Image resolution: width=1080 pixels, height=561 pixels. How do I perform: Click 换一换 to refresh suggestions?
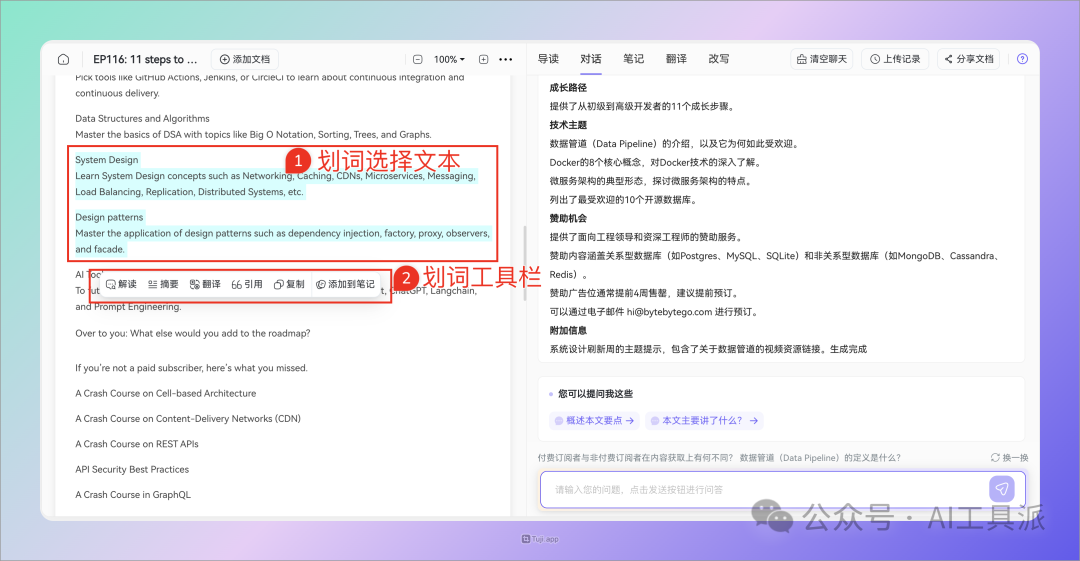point(1010,458)
